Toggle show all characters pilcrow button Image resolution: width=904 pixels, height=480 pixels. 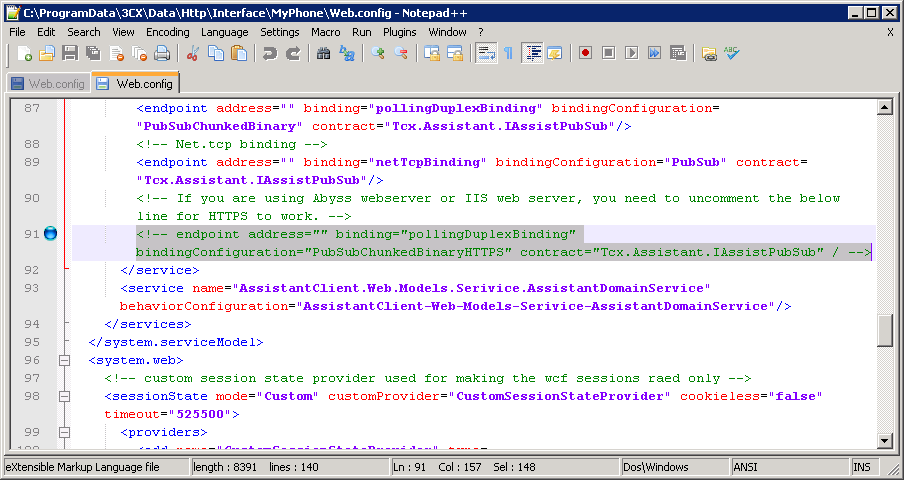[508, 54]
